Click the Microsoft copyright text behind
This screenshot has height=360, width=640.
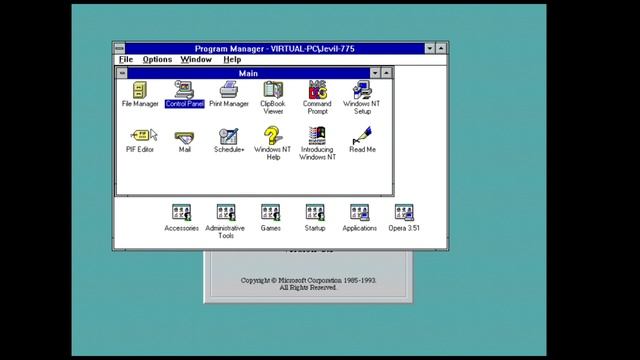[308, 284]
